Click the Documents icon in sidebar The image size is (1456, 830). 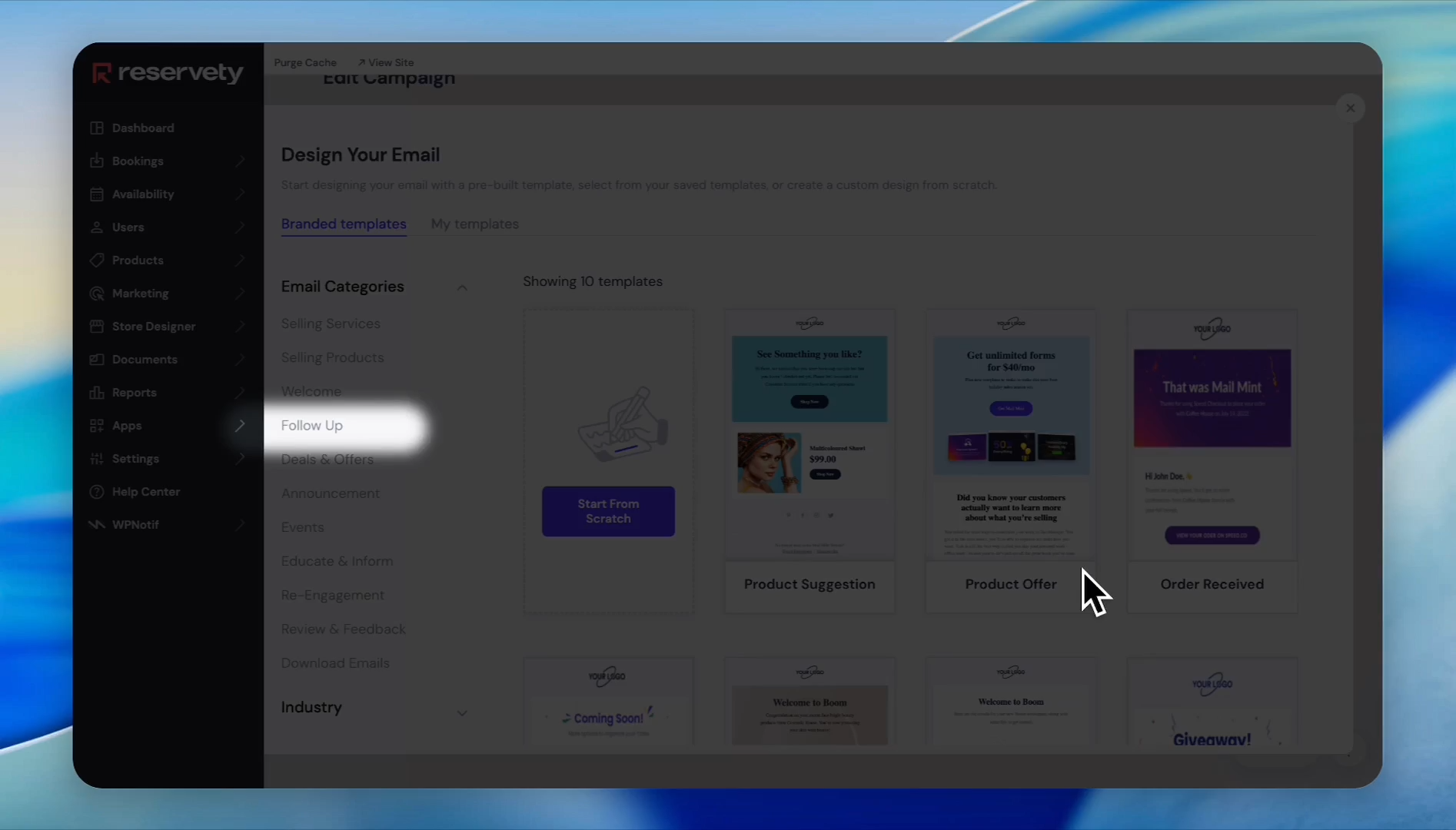click(x=96, y=359)
